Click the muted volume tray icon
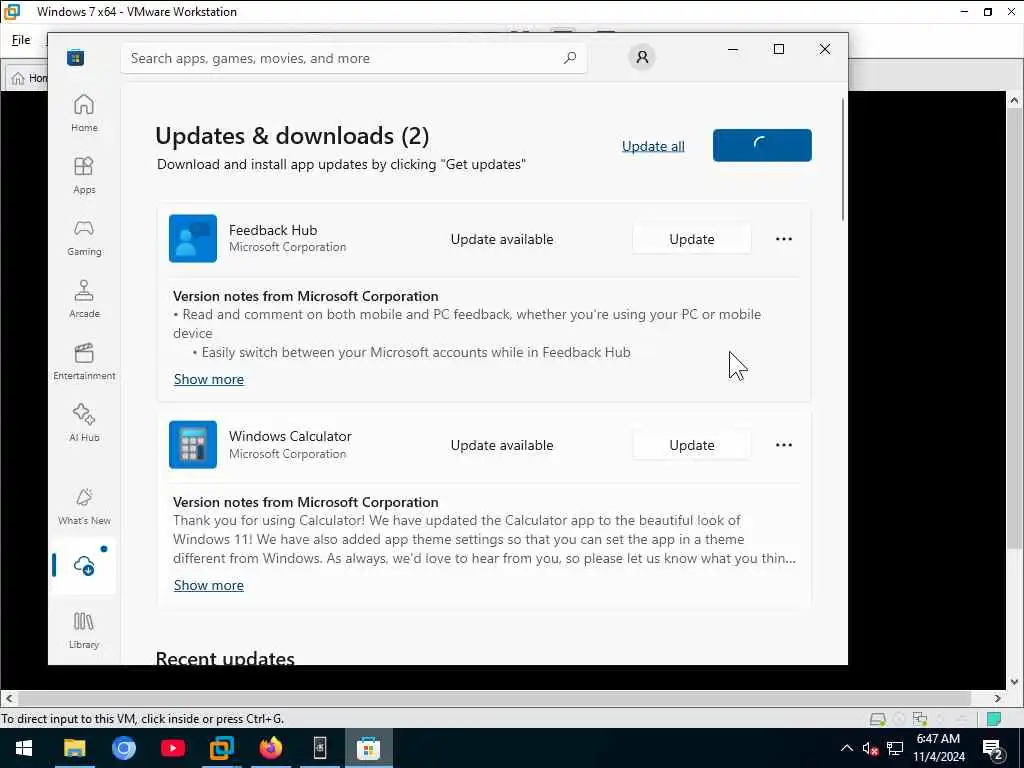 (870, 748)
